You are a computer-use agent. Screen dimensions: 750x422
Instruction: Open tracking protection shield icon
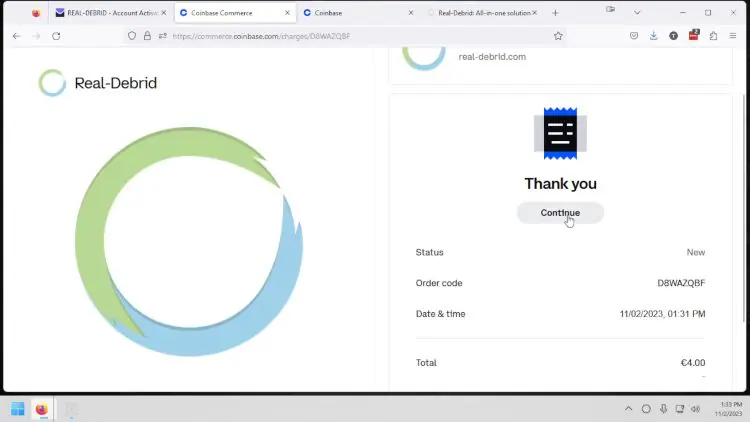(x=132, y=36)
